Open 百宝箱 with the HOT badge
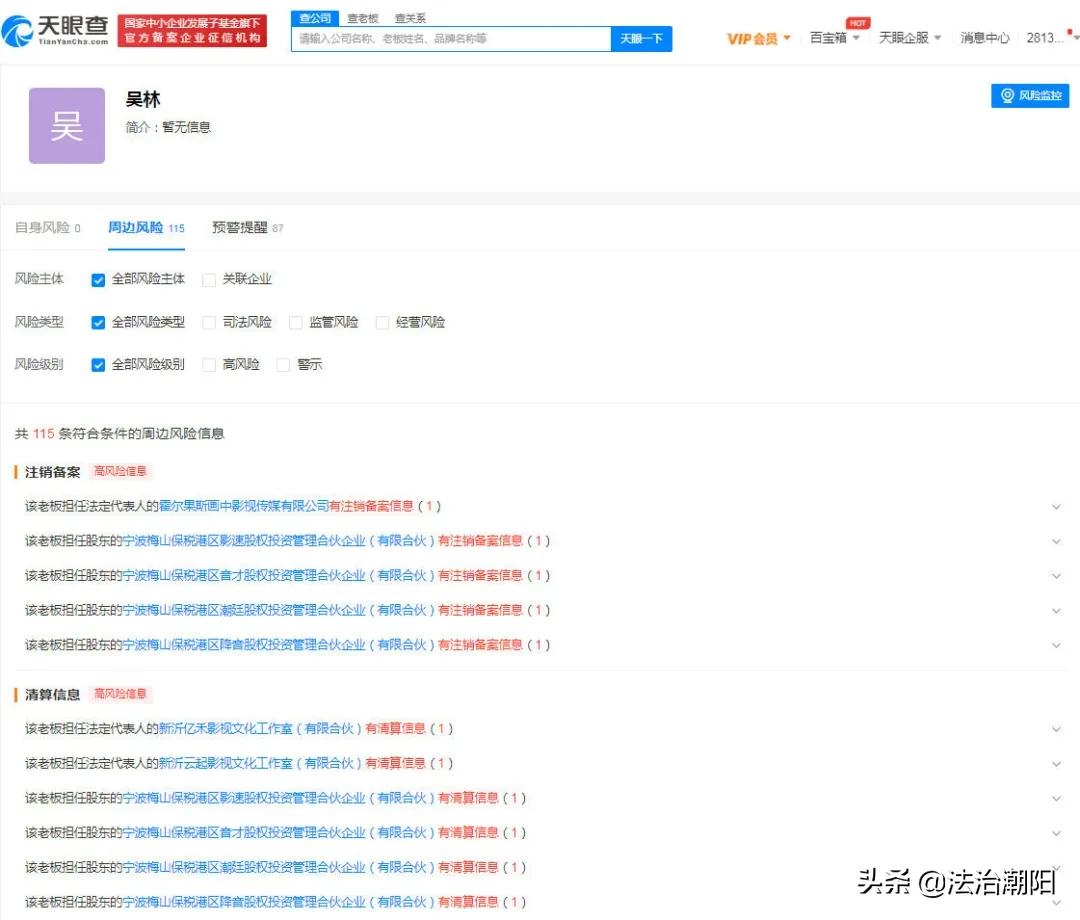 coord(830,36)
